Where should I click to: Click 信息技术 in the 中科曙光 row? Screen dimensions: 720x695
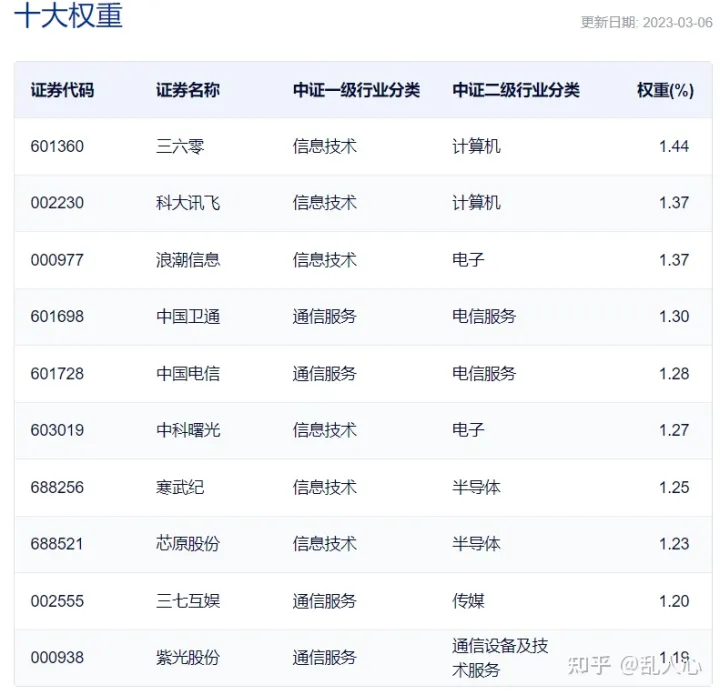click(325, 431)
